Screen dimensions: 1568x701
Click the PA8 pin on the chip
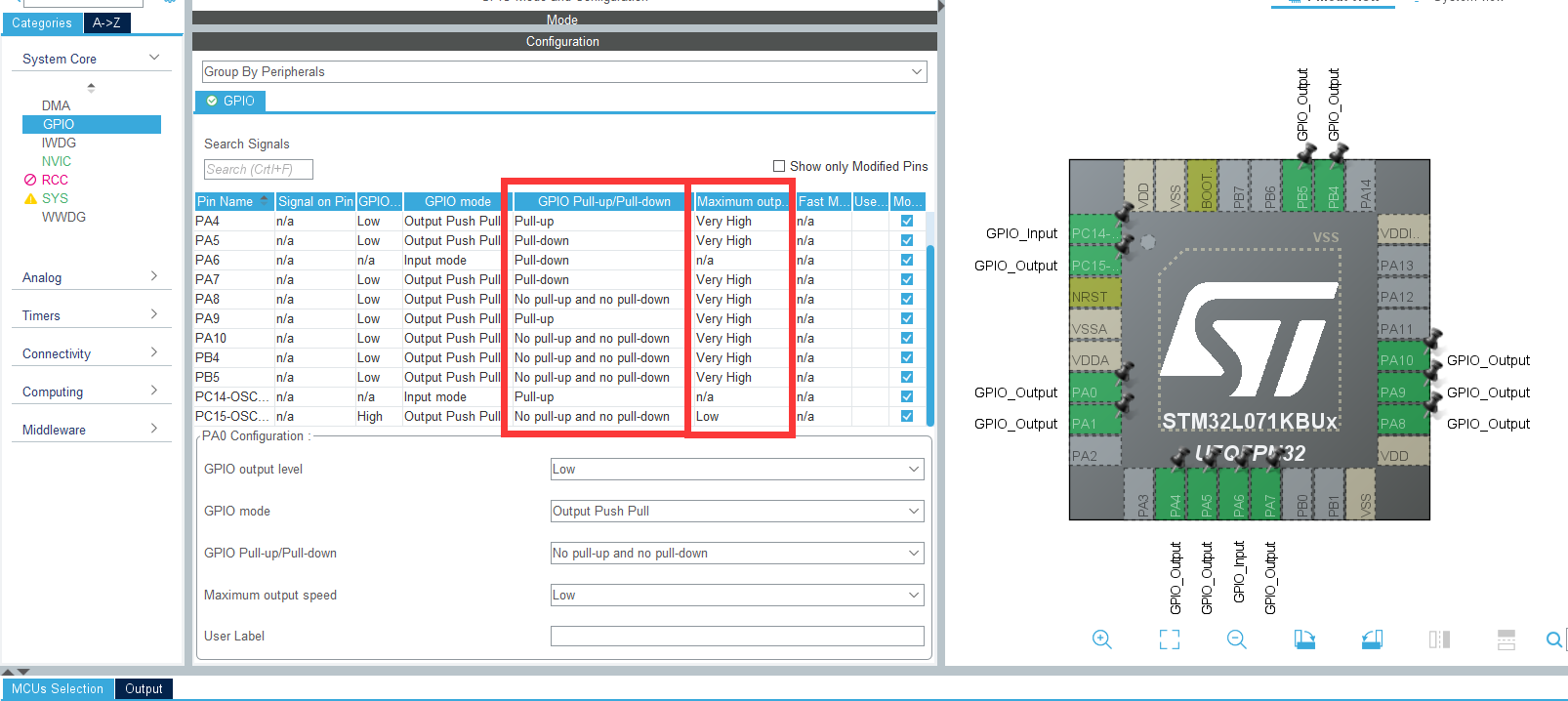[x=1404, y=424]
